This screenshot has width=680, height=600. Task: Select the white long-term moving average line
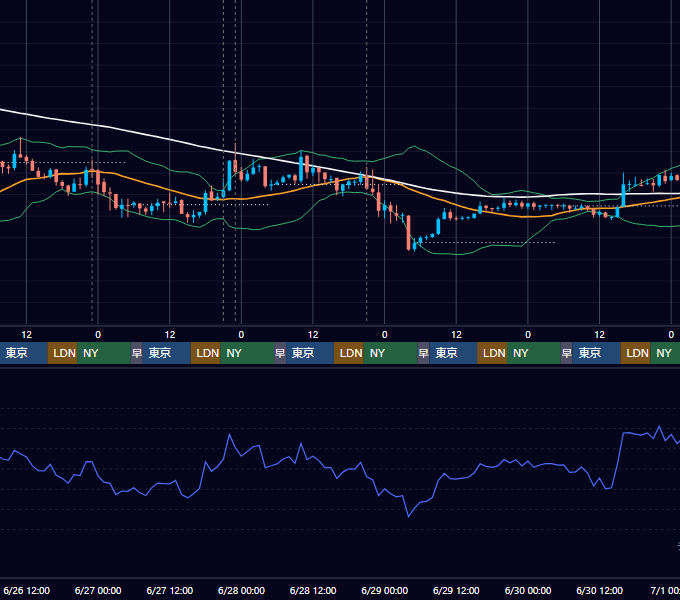[x=169, y=139]
